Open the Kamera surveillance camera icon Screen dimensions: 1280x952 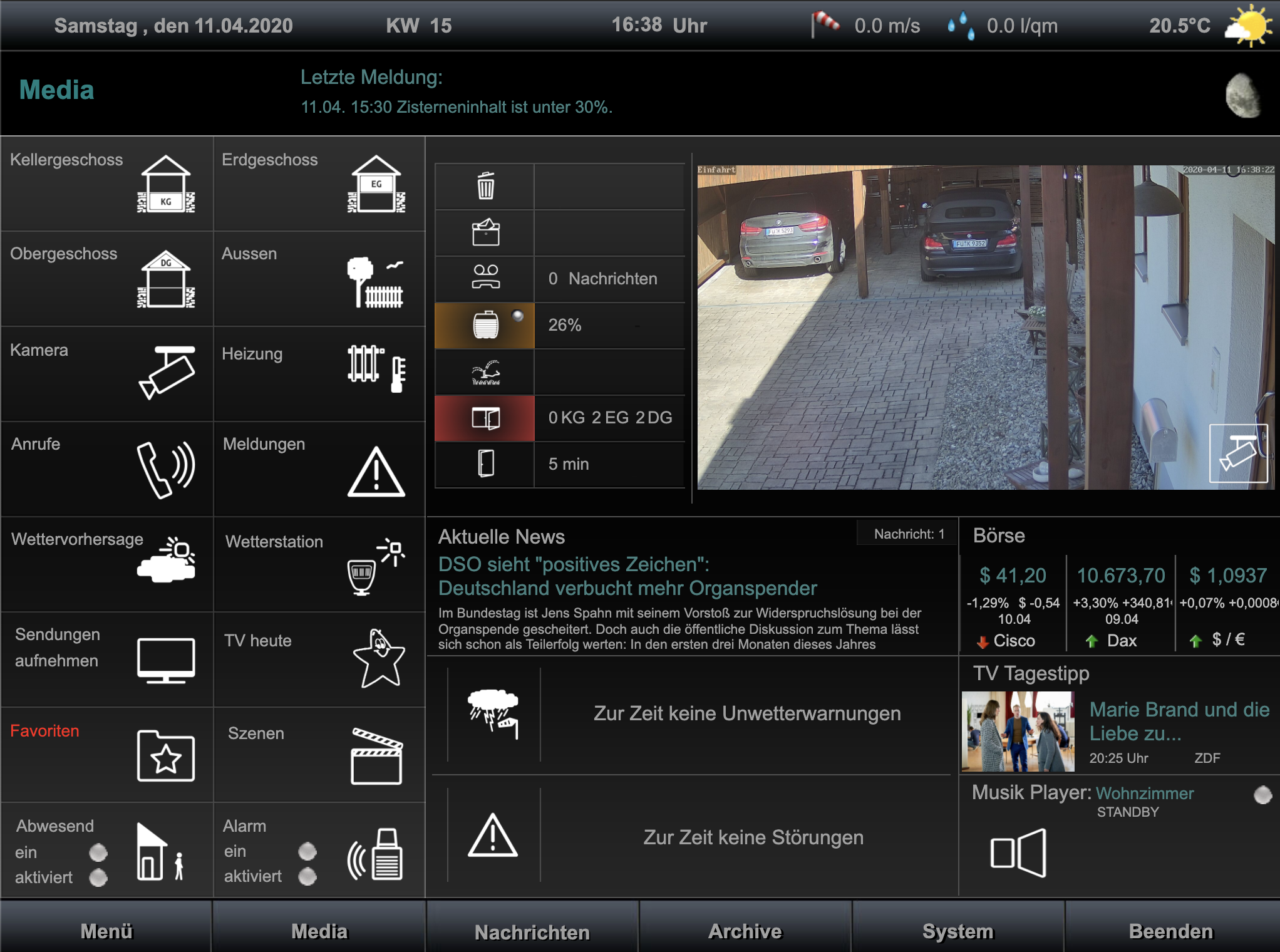tap(166, 372)
